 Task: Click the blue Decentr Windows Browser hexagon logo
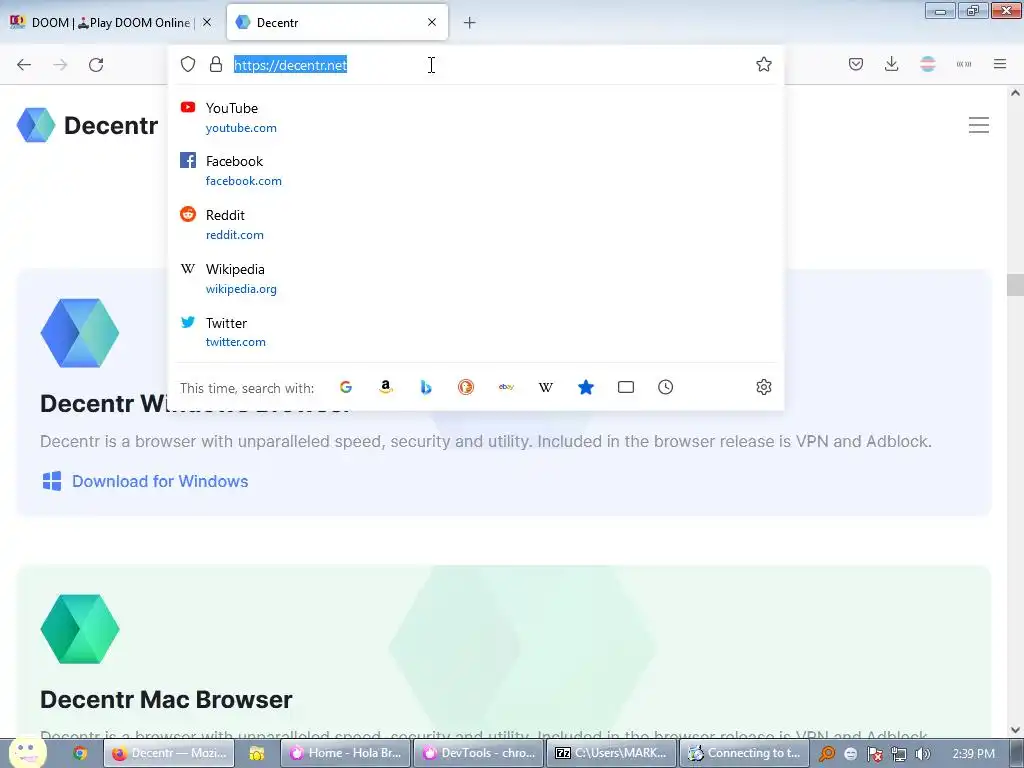[x=80, y=333]
